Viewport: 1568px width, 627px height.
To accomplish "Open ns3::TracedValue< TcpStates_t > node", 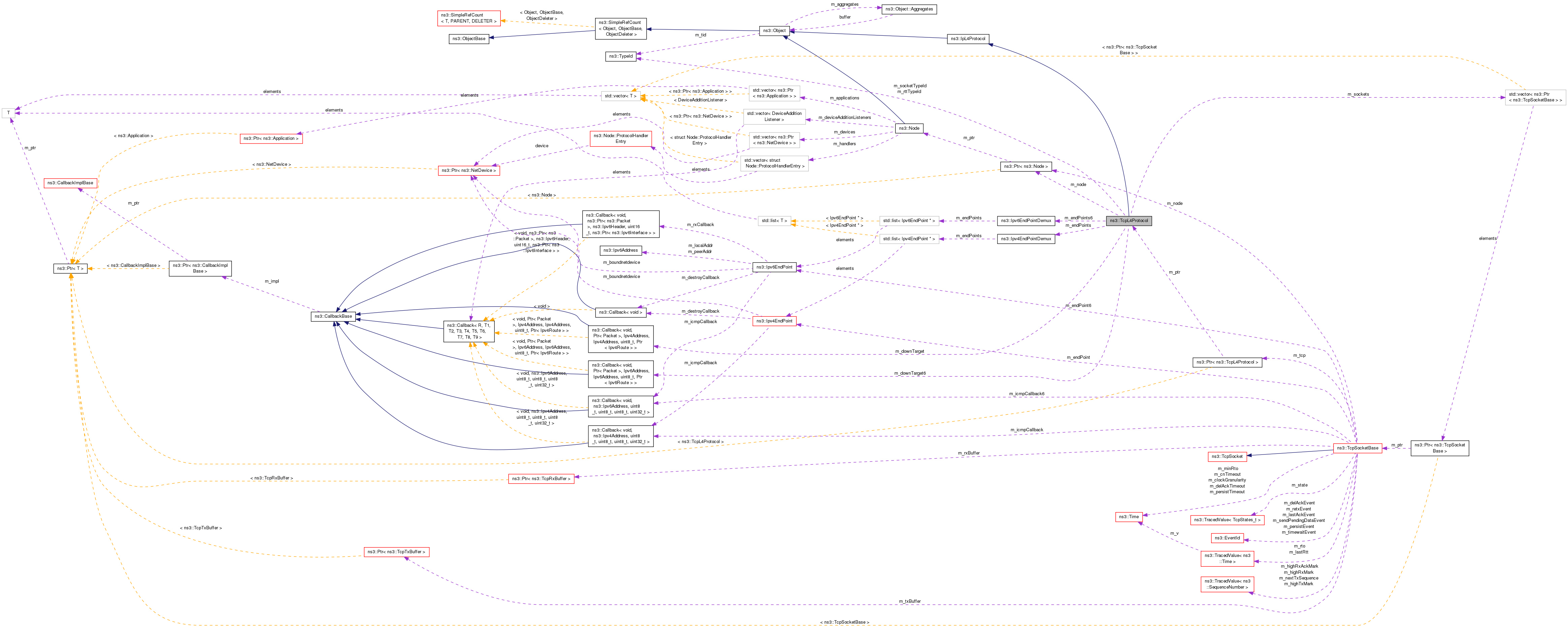I will pos(1227,520).
